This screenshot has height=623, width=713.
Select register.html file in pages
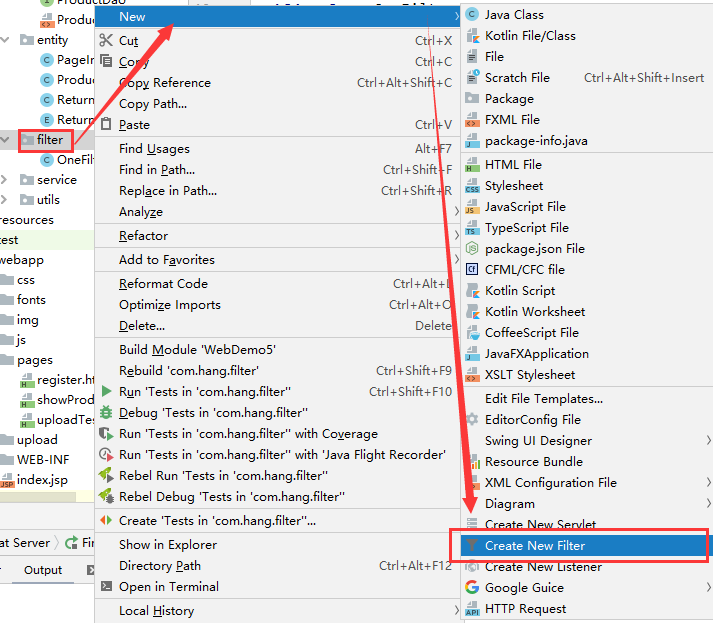pos(65,380)
